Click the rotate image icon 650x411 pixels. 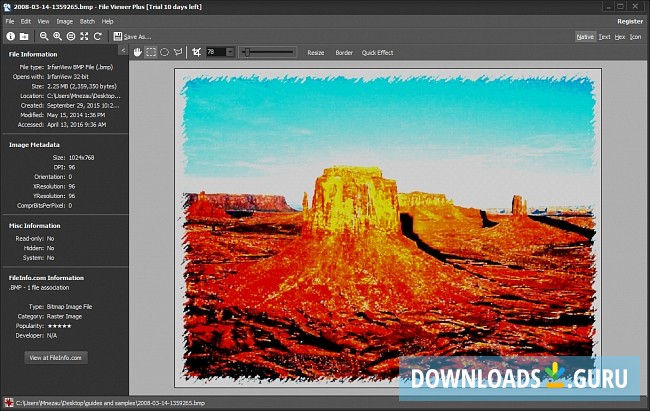click(x=98, y=36)
